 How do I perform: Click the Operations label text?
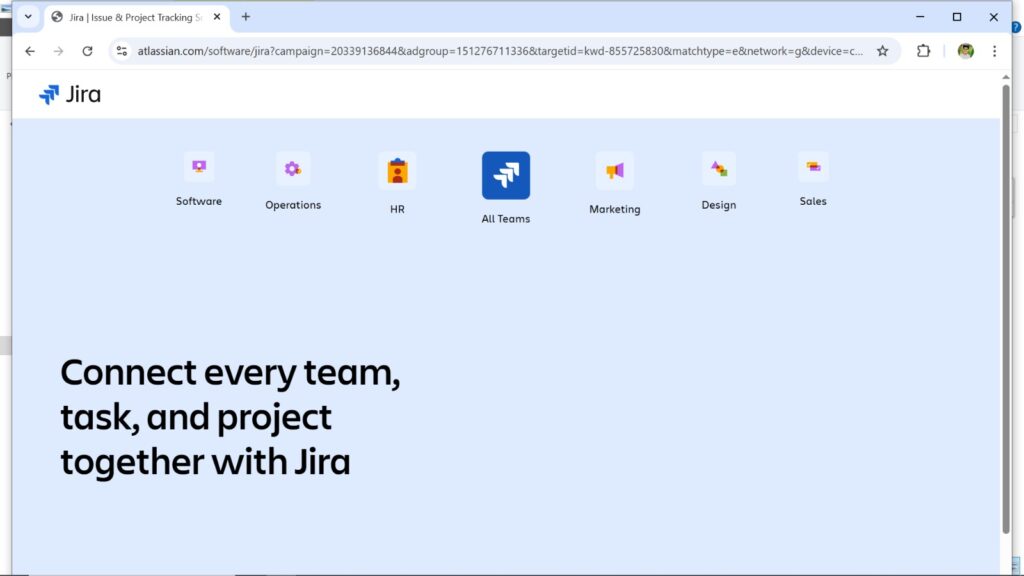pyautogui.click(x=293, y=205)
